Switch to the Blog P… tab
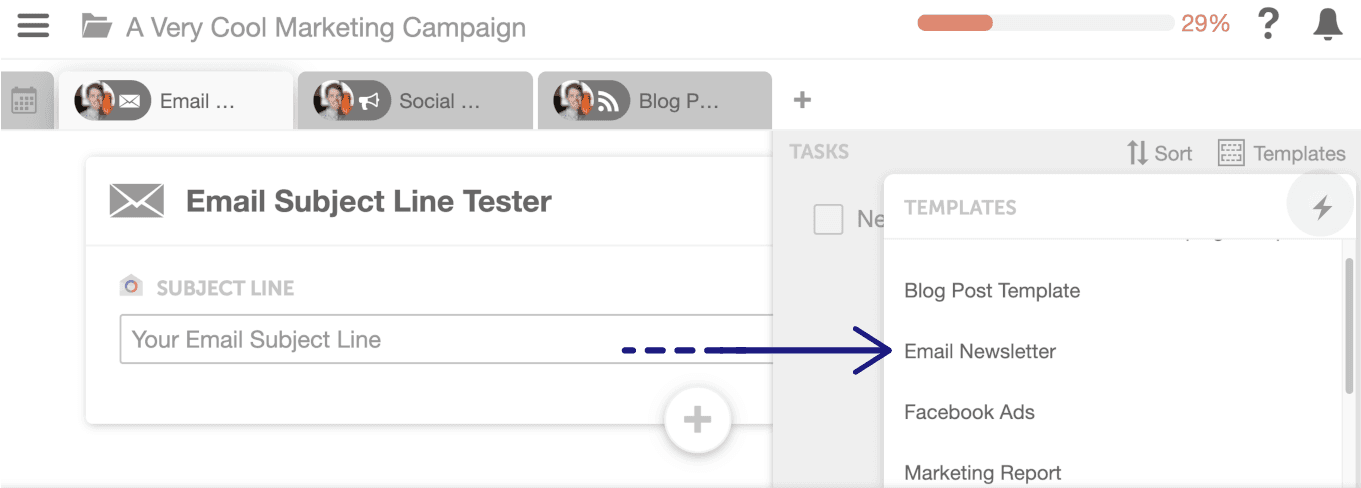This screenshot has height=488, width=1361. [x=655, y=100]
